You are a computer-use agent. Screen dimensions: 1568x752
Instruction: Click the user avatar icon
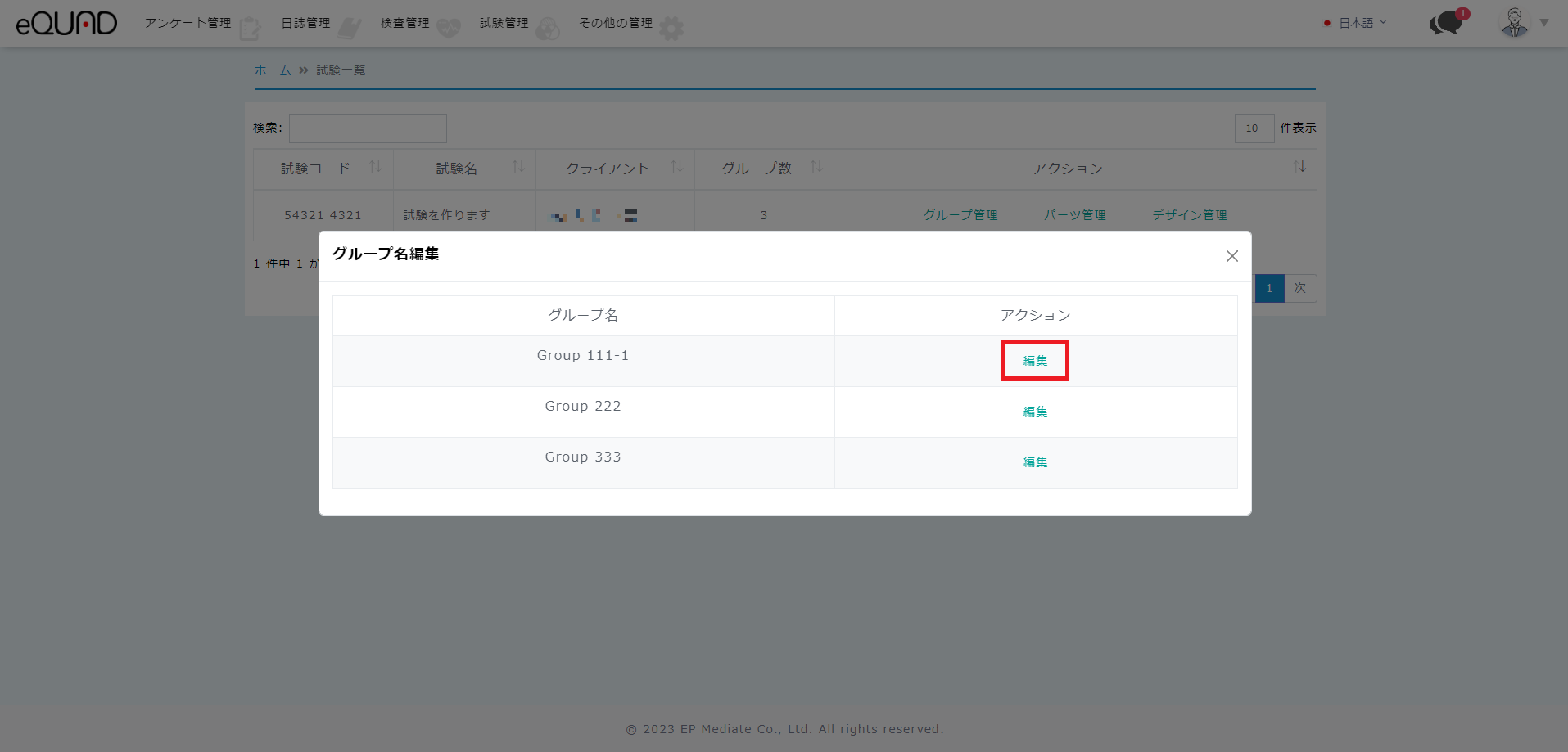1514,23
